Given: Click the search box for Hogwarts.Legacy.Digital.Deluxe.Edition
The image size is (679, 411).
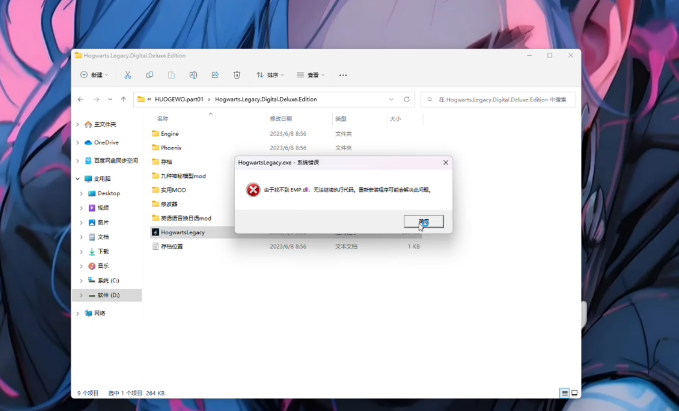Looking at the screenshot, I should 500,100.
